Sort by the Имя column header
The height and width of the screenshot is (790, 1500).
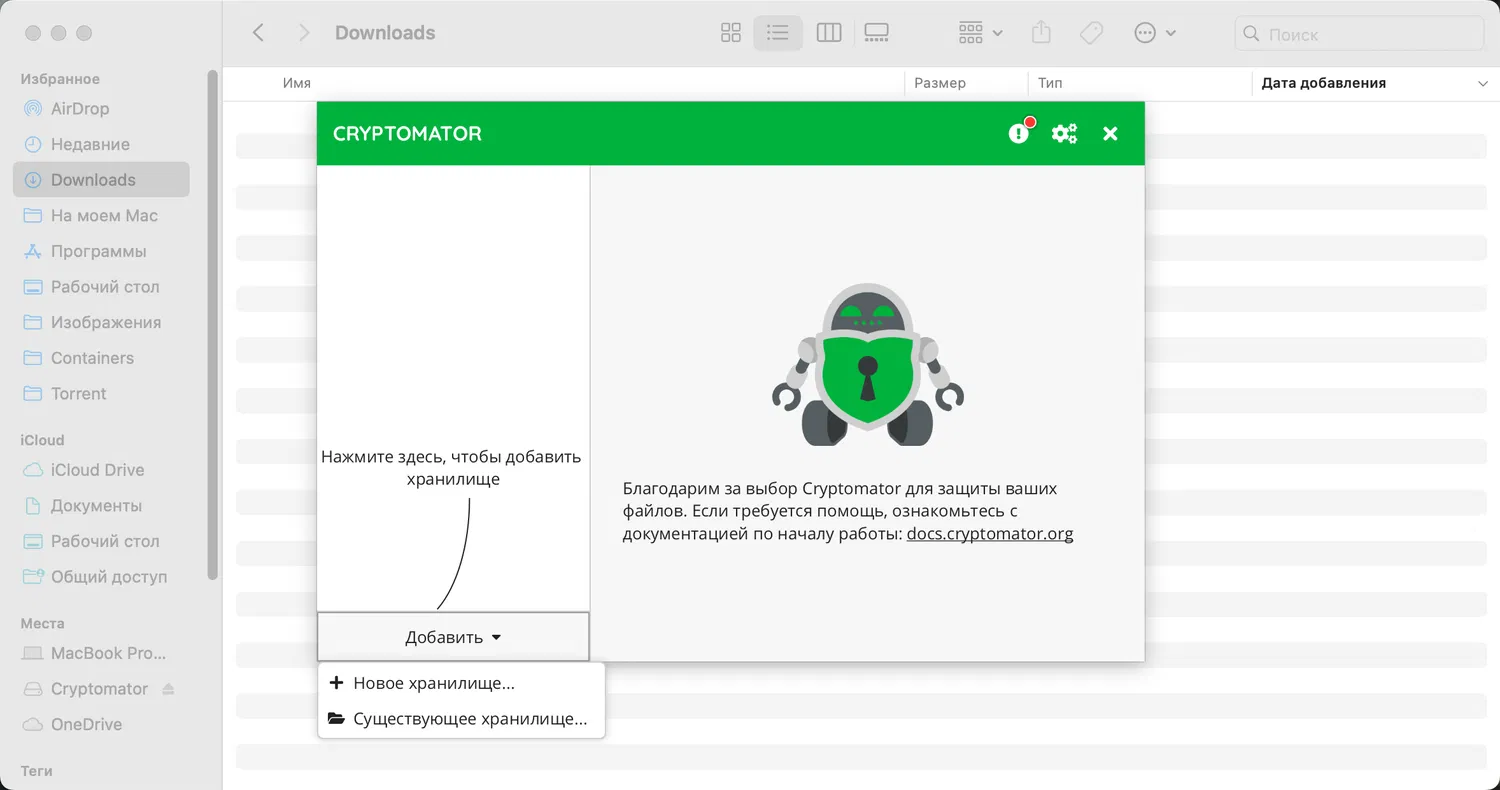pos(297,83)
